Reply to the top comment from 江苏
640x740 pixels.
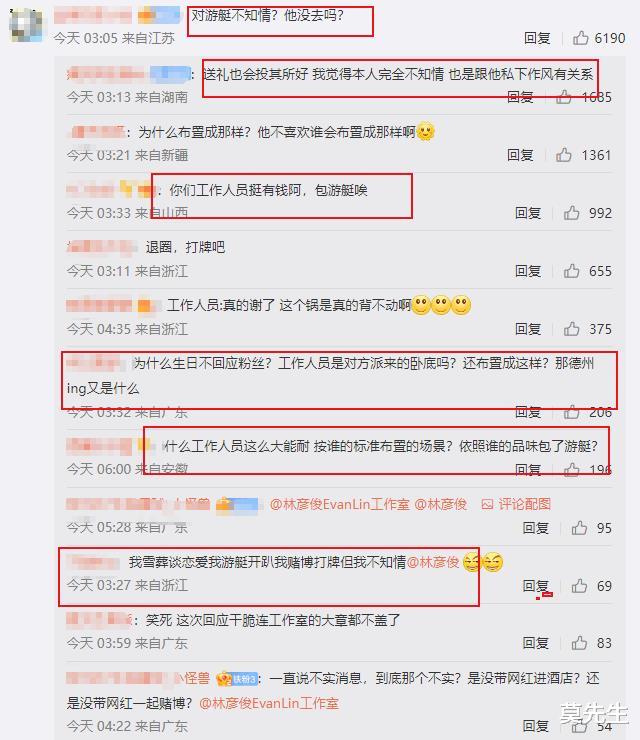coord(537,38)
